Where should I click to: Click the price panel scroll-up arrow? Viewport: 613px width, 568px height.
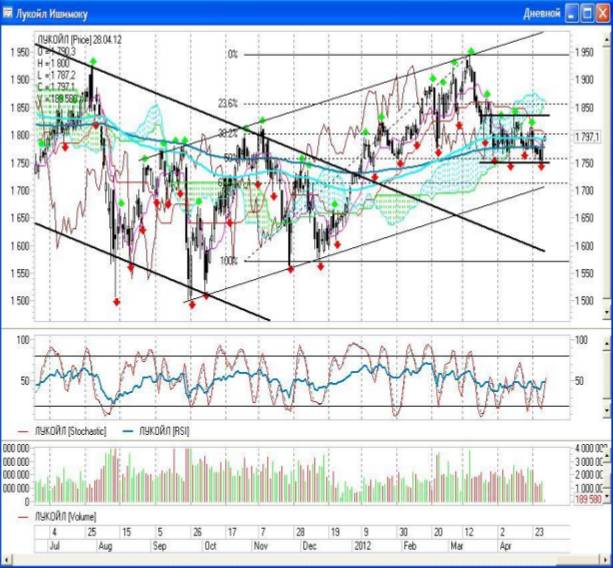click(607, 39)
